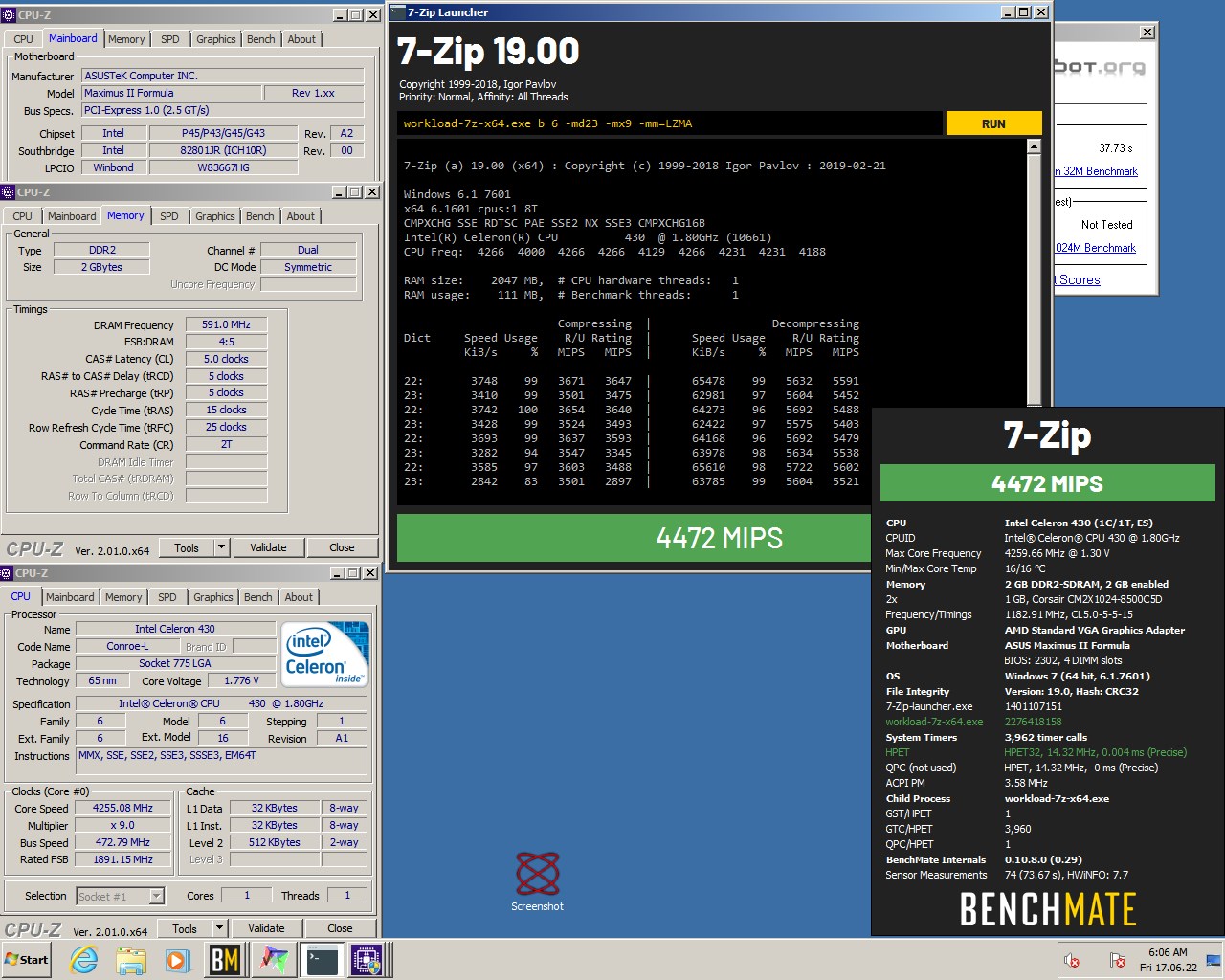The height and width of the screenshot is (980, 1225).
Task: Click Close button in the CPU window
Action: [340, 928]
